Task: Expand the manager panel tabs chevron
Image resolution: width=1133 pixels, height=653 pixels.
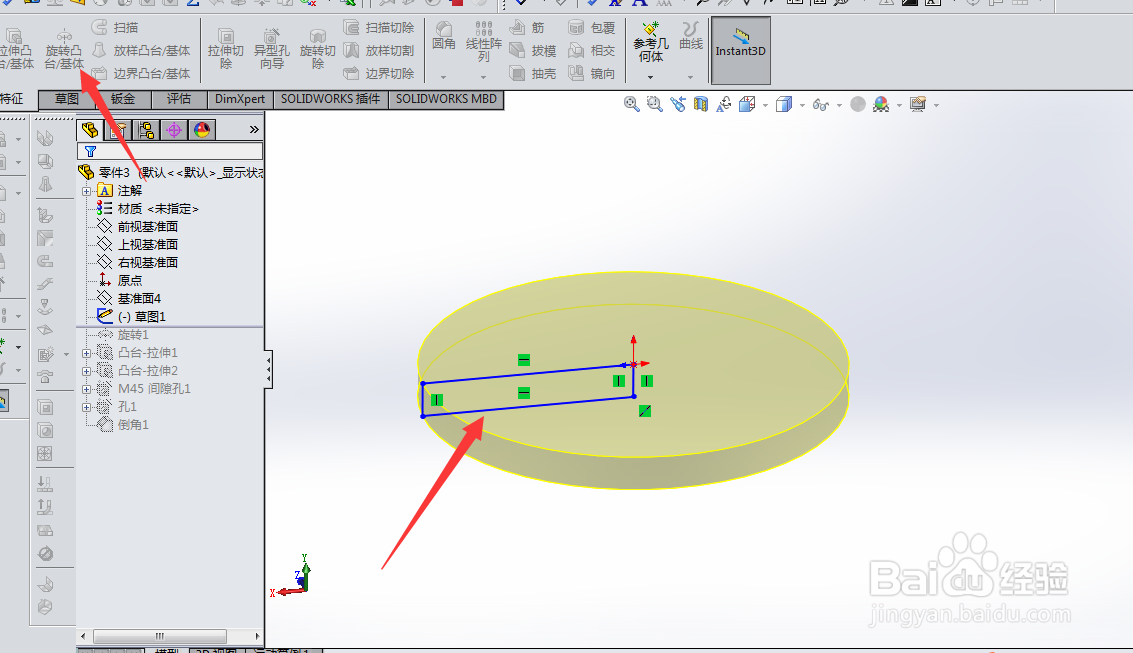Action: click(x=254, y=129)
